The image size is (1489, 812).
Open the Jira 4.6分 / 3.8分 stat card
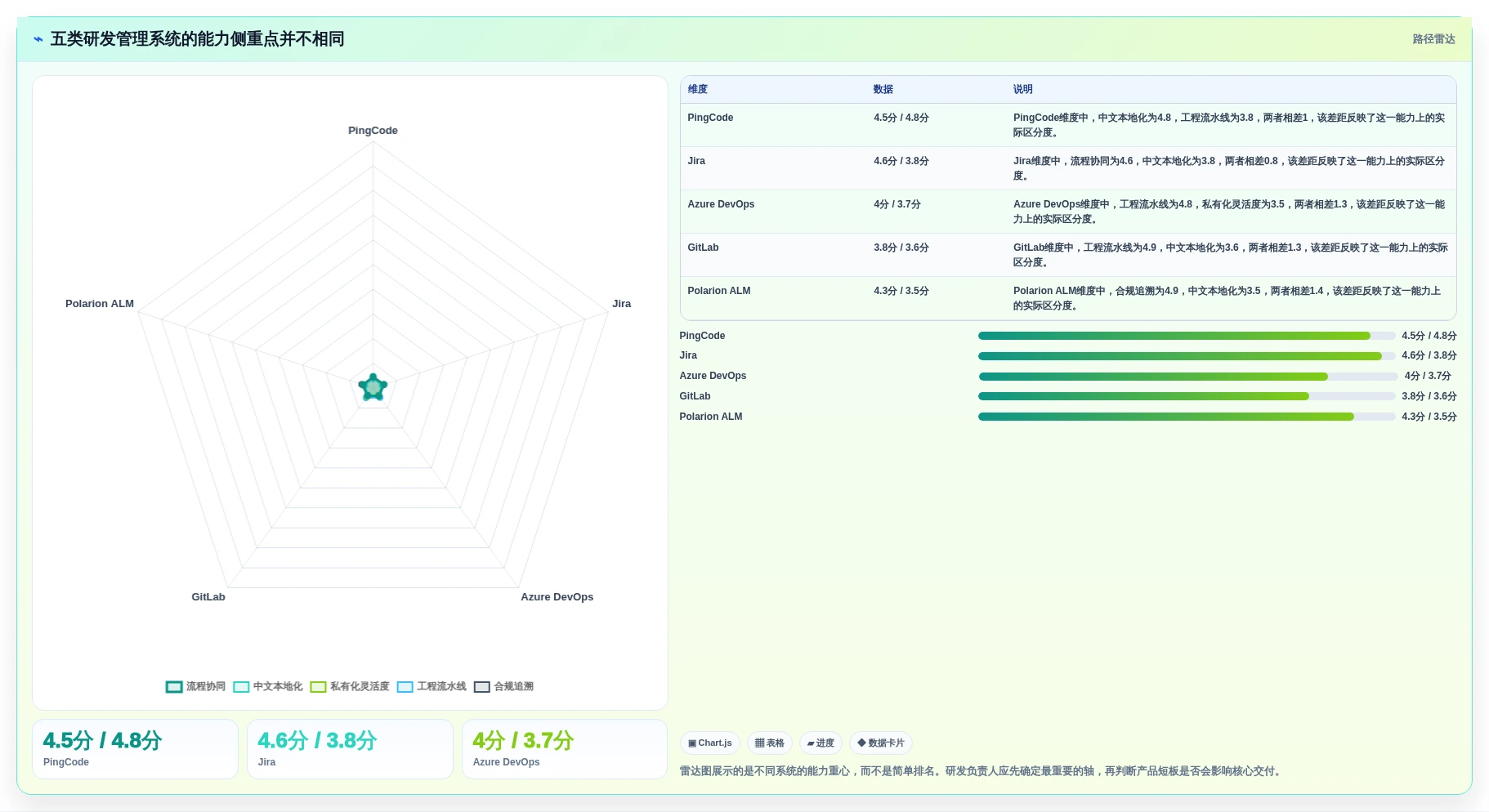[350, 749]
